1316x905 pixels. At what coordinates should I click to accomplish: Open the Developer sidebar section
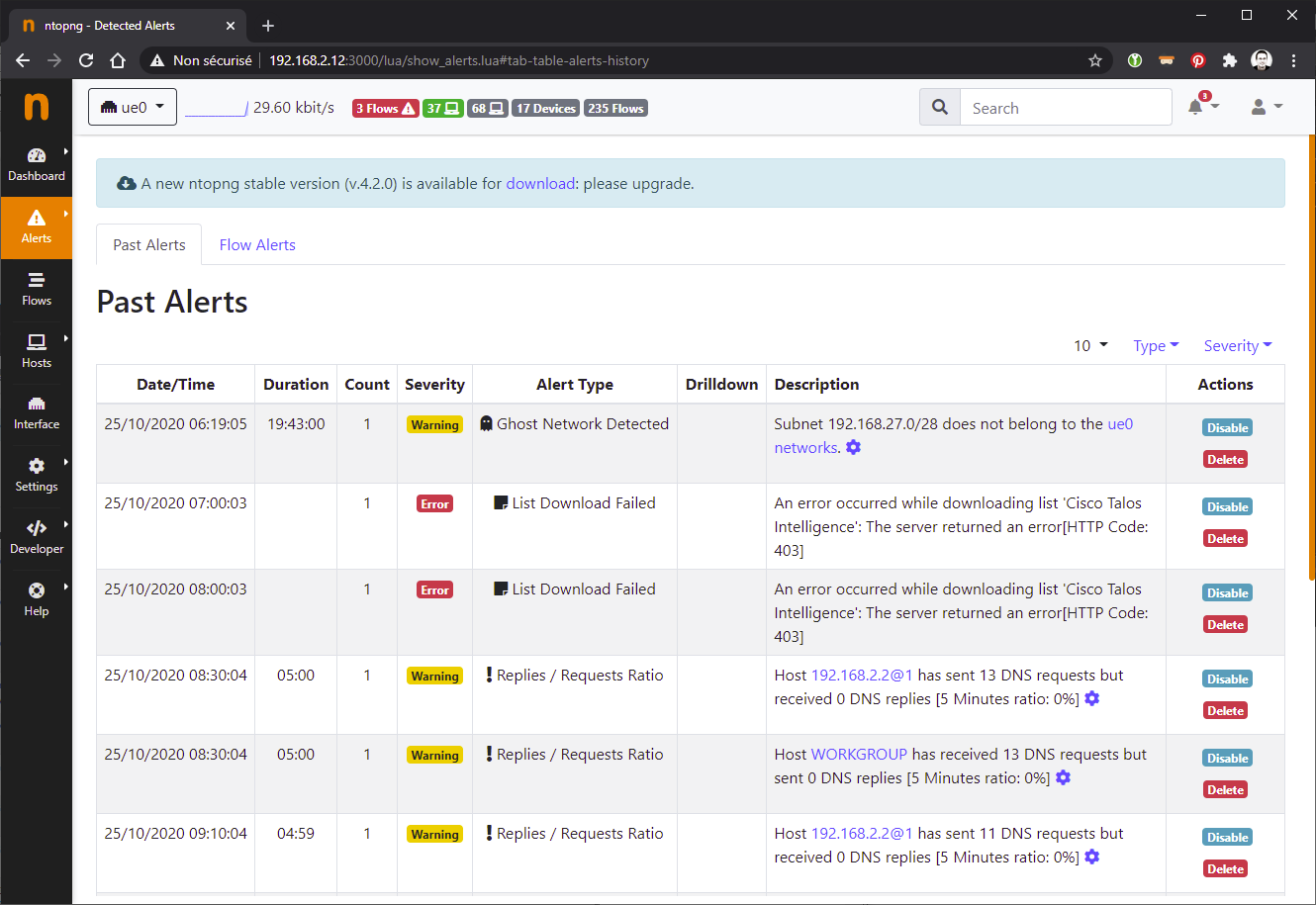coord(37,537)
